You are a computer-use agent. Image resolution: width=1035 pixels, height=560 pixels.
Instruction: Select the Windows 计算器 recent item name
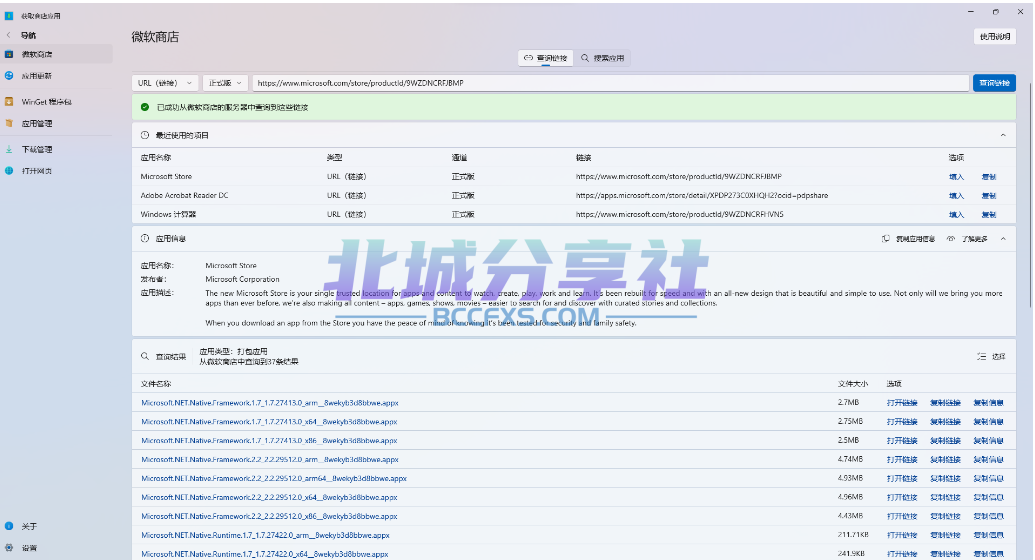pos(168,215)
